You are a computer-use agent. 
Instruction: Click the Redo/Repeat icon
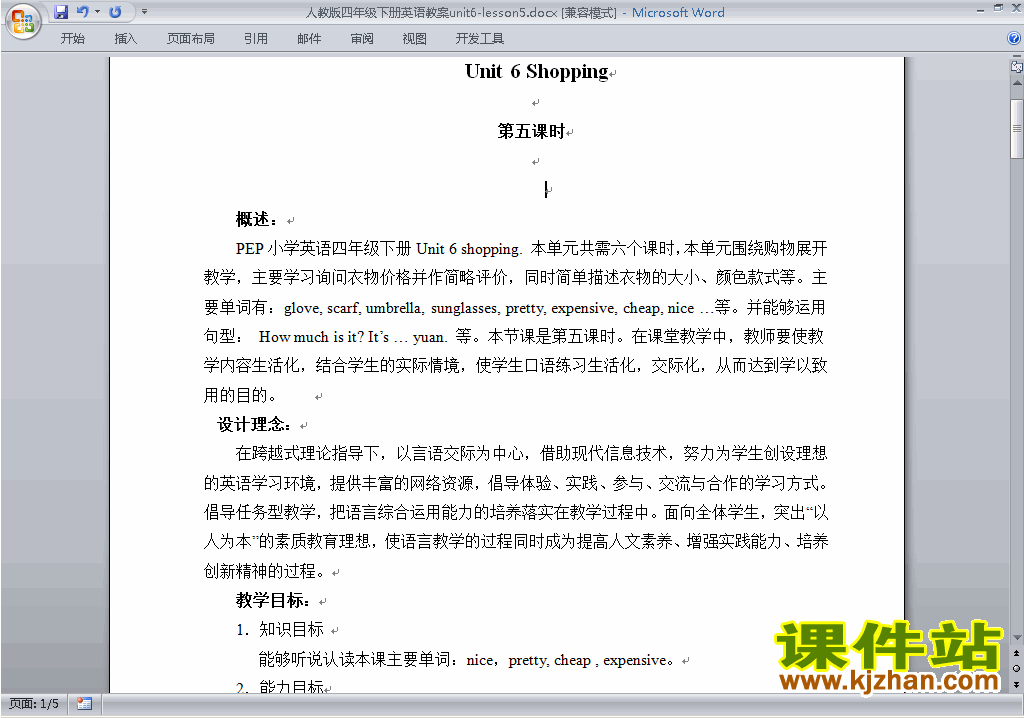(x=115, y=12)
